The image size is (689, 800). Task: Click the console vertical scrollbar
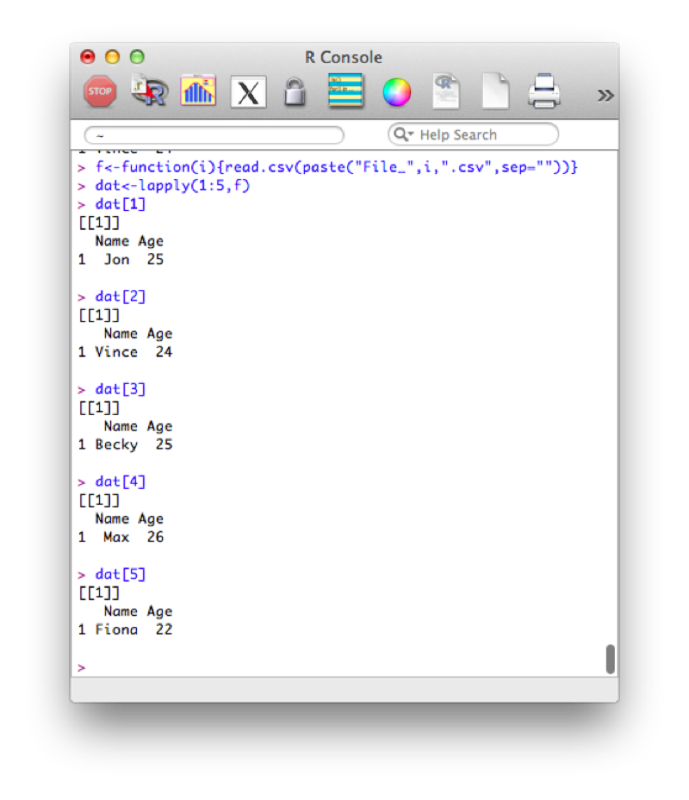(x=610, y=659)
